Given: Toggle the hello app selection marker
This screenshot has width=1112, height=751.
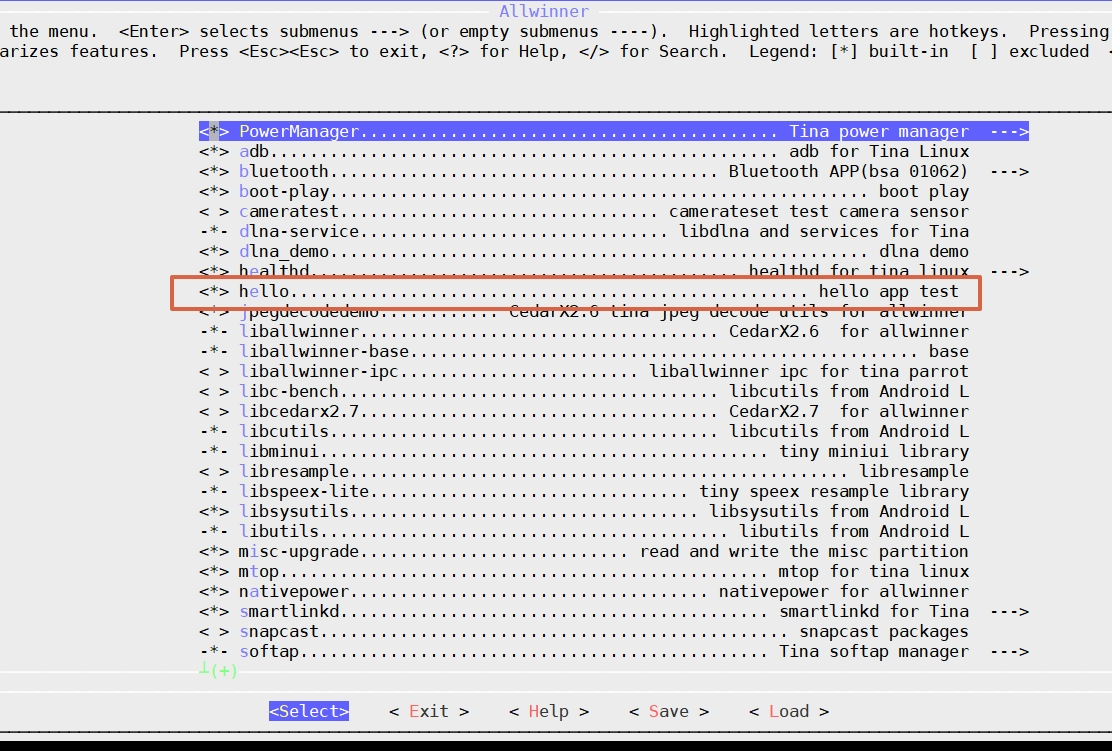Looking at the screenshot, I should click(213, 291).
